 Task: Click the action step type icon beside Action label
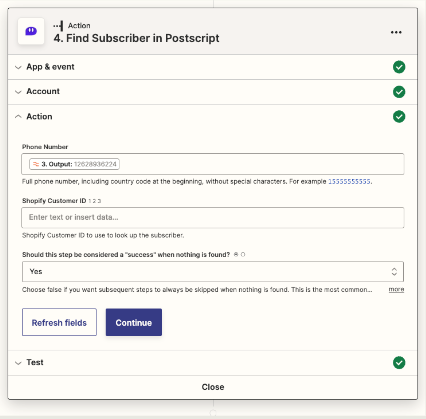click(58, 26)
